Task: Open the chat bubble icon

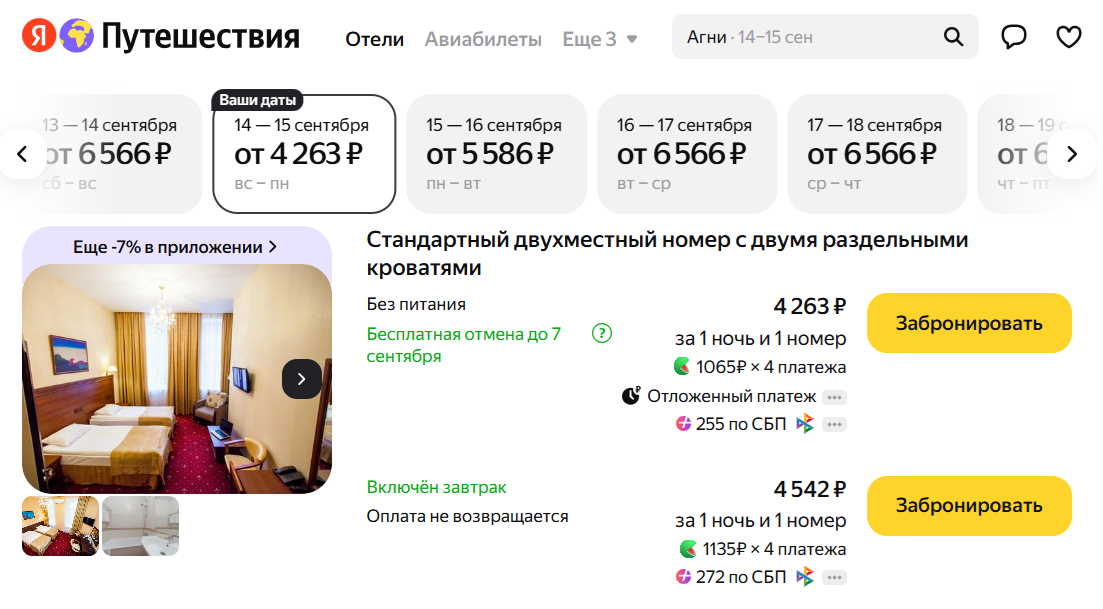Action: [x=1013, y=36]
